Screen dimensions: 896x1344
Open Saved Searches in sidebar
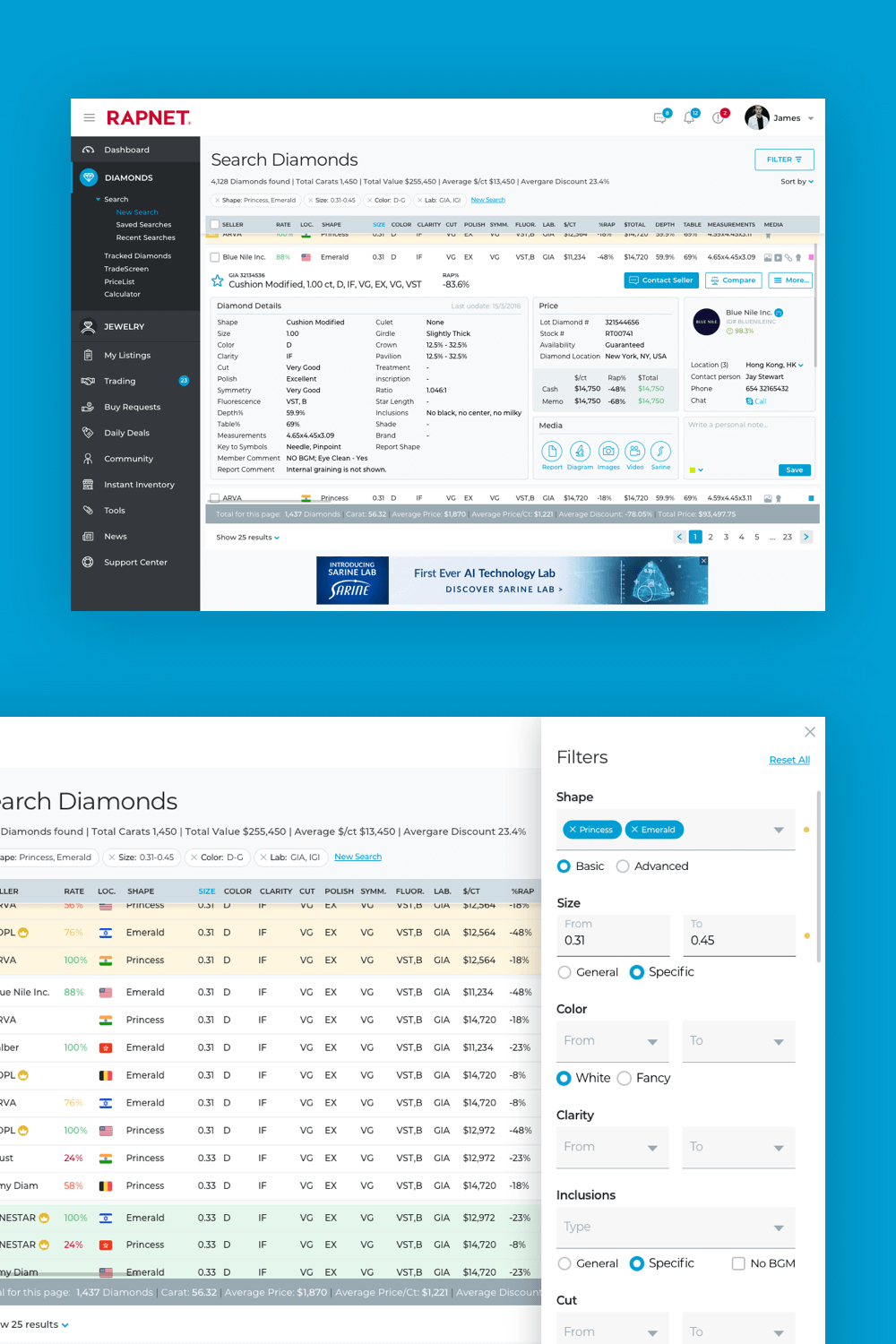(143, 225)
